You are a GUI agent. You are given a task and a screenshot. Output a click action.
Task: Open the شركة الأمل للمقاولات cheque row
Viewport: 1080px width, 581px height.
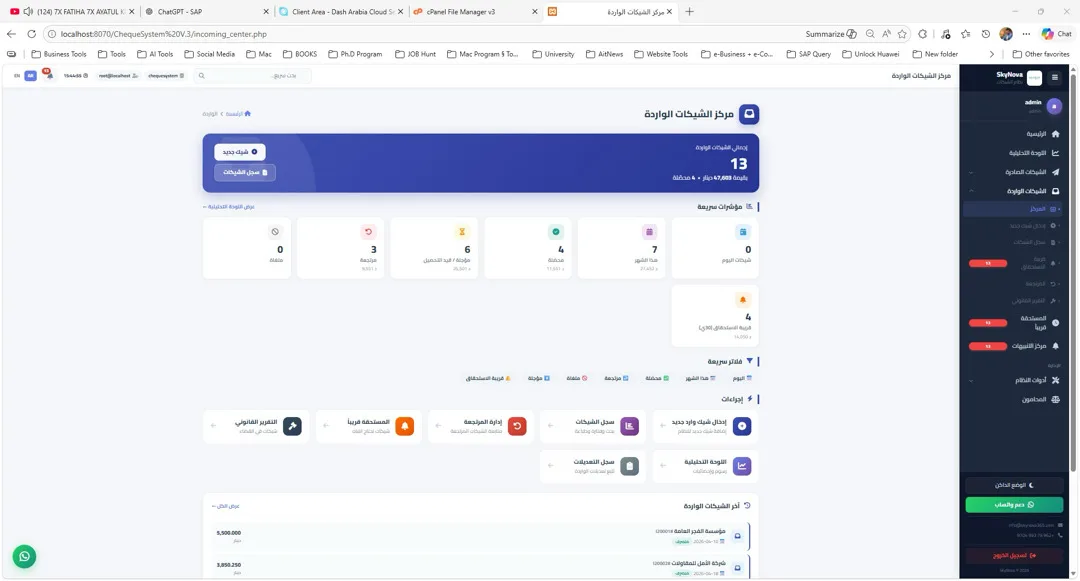480,568
